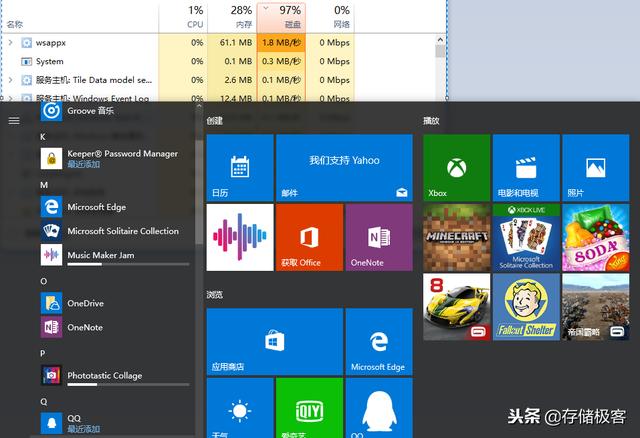Image resolution: width=640 pixels, height=438 pixels.
Task: Open the 电影和电视 tile
Action: [526, 168]
